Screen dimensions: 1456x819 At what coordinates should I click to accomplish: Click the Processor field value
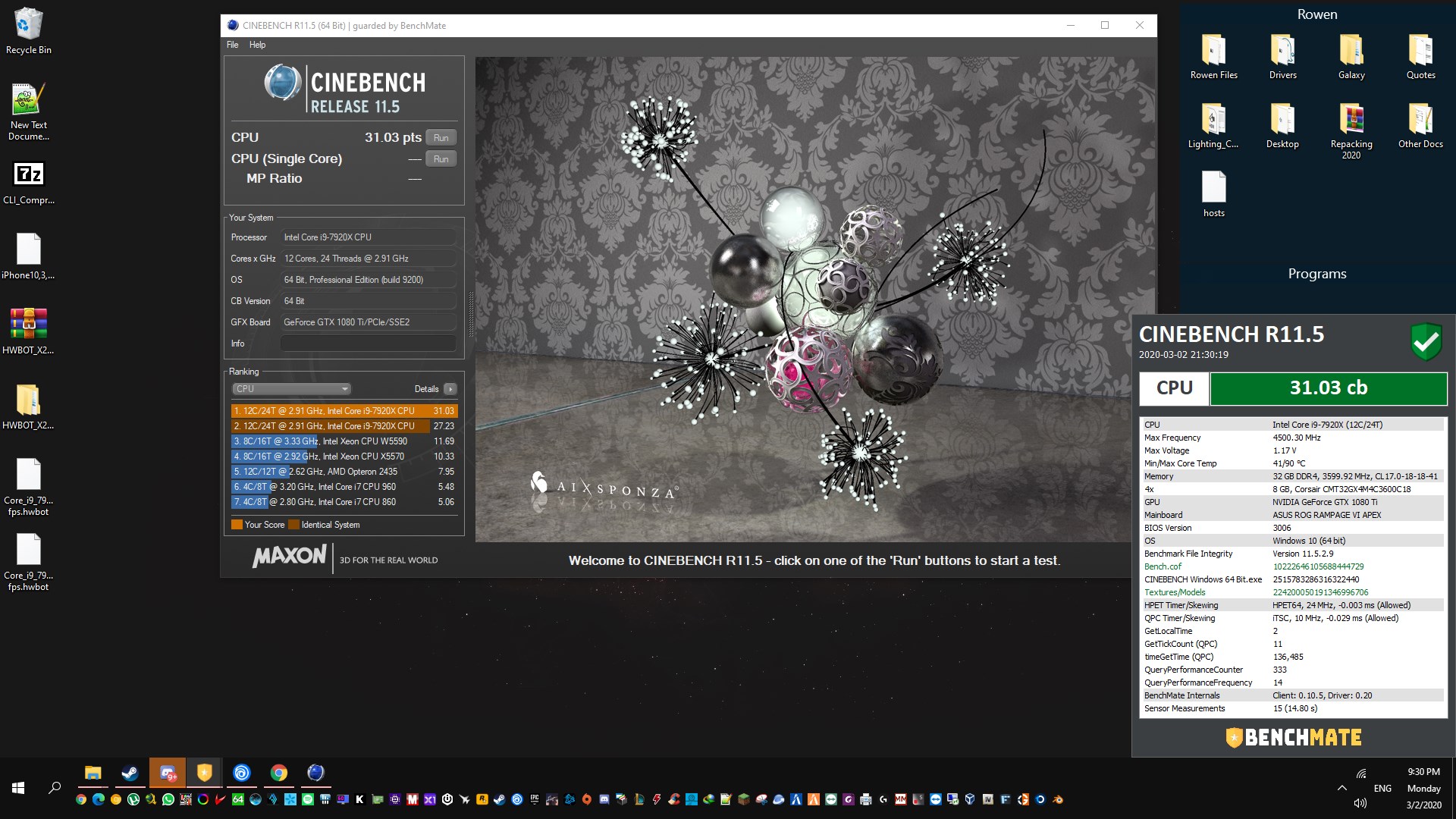point(369,237)
